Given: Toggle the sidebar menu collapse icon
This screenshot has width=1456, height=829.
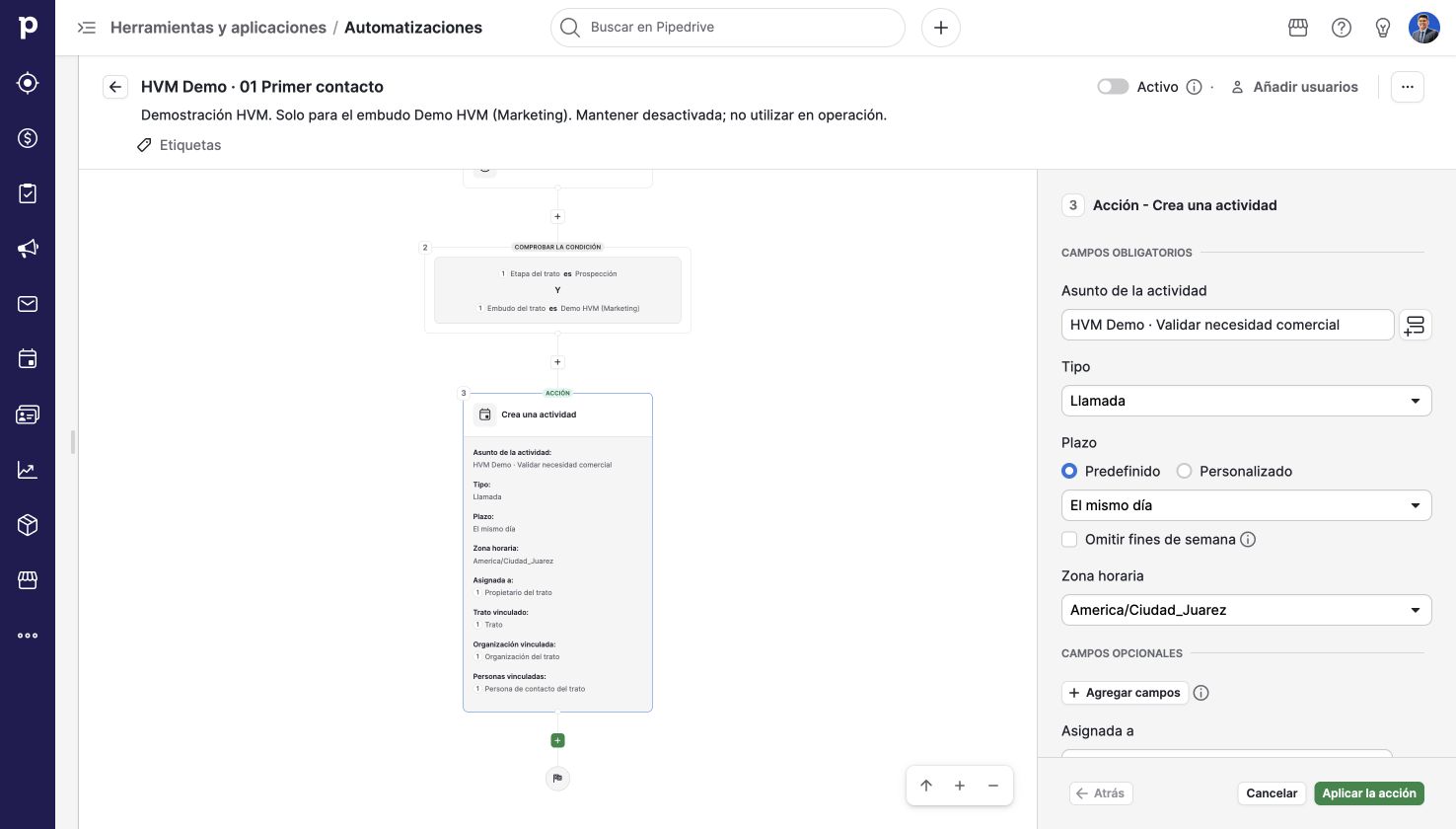Looking at the screenshot, I should [x=87, y=28].
